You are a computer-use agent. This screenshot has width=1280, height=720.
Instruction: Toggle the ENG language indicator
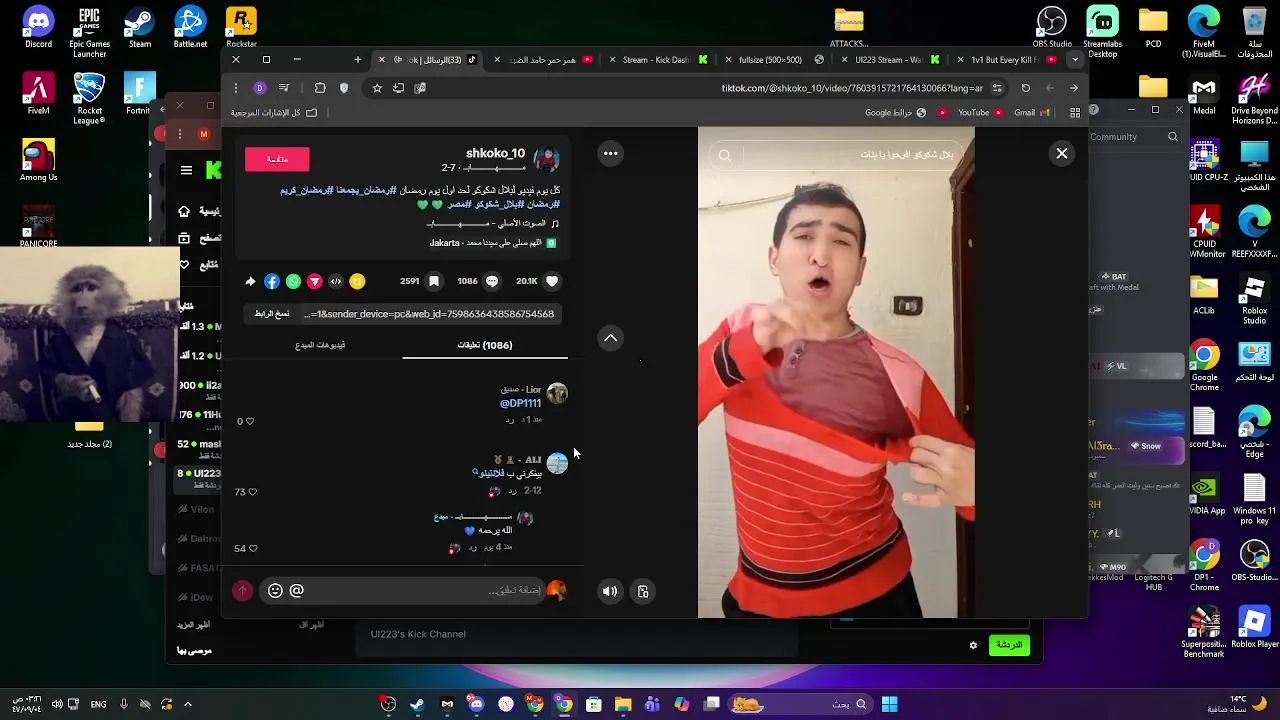pos(98,704)
